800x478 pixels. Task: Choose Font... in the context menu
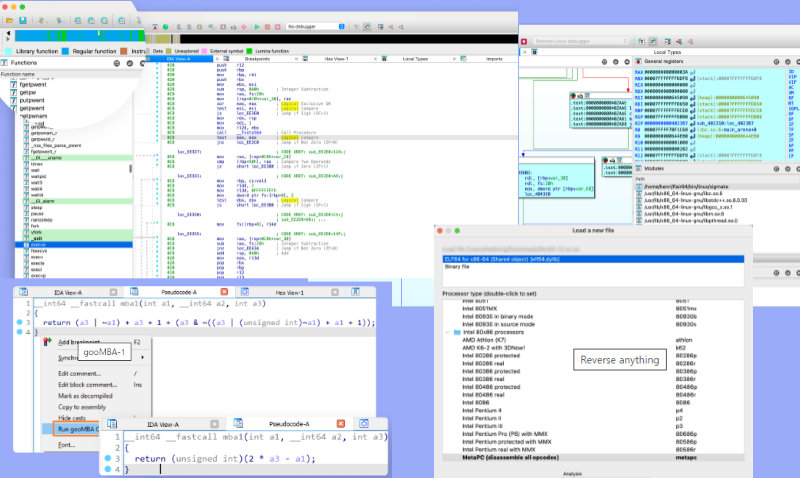point(66,445)
